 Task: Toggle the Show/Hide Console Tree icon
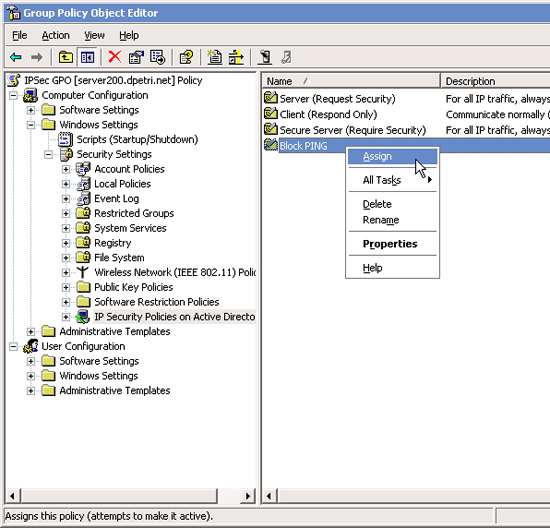point(87,57)
